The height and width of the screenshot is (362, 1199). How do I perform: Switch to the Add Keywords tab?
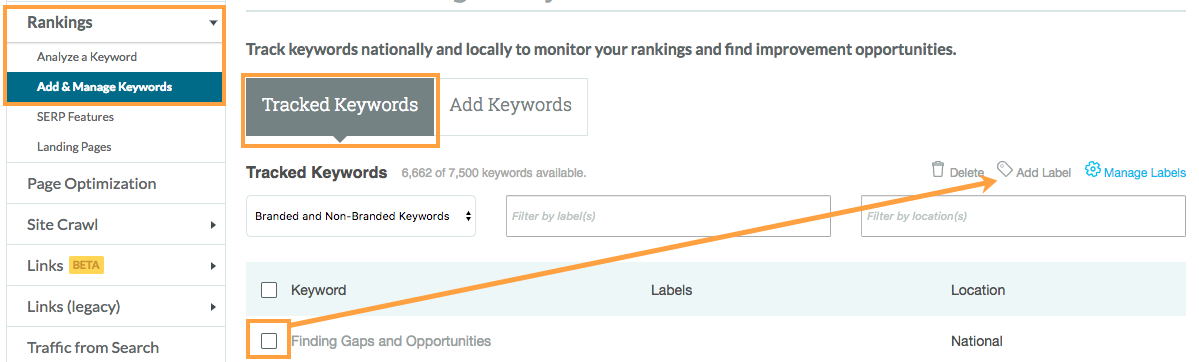point(511,106)
